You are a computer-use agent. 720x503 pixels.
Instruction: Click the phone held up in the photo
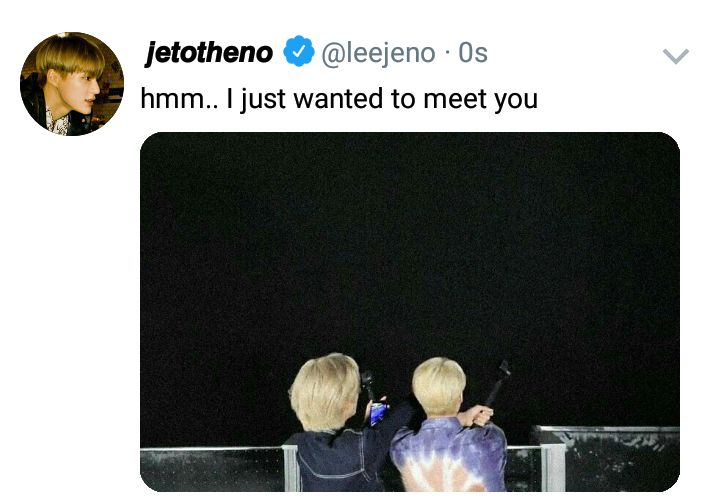[x=378, y=412]
